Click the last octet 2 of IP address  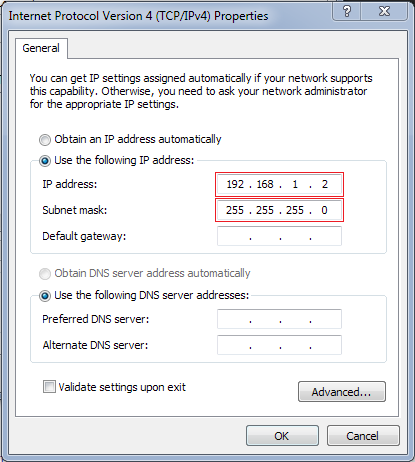coord(325,184)
